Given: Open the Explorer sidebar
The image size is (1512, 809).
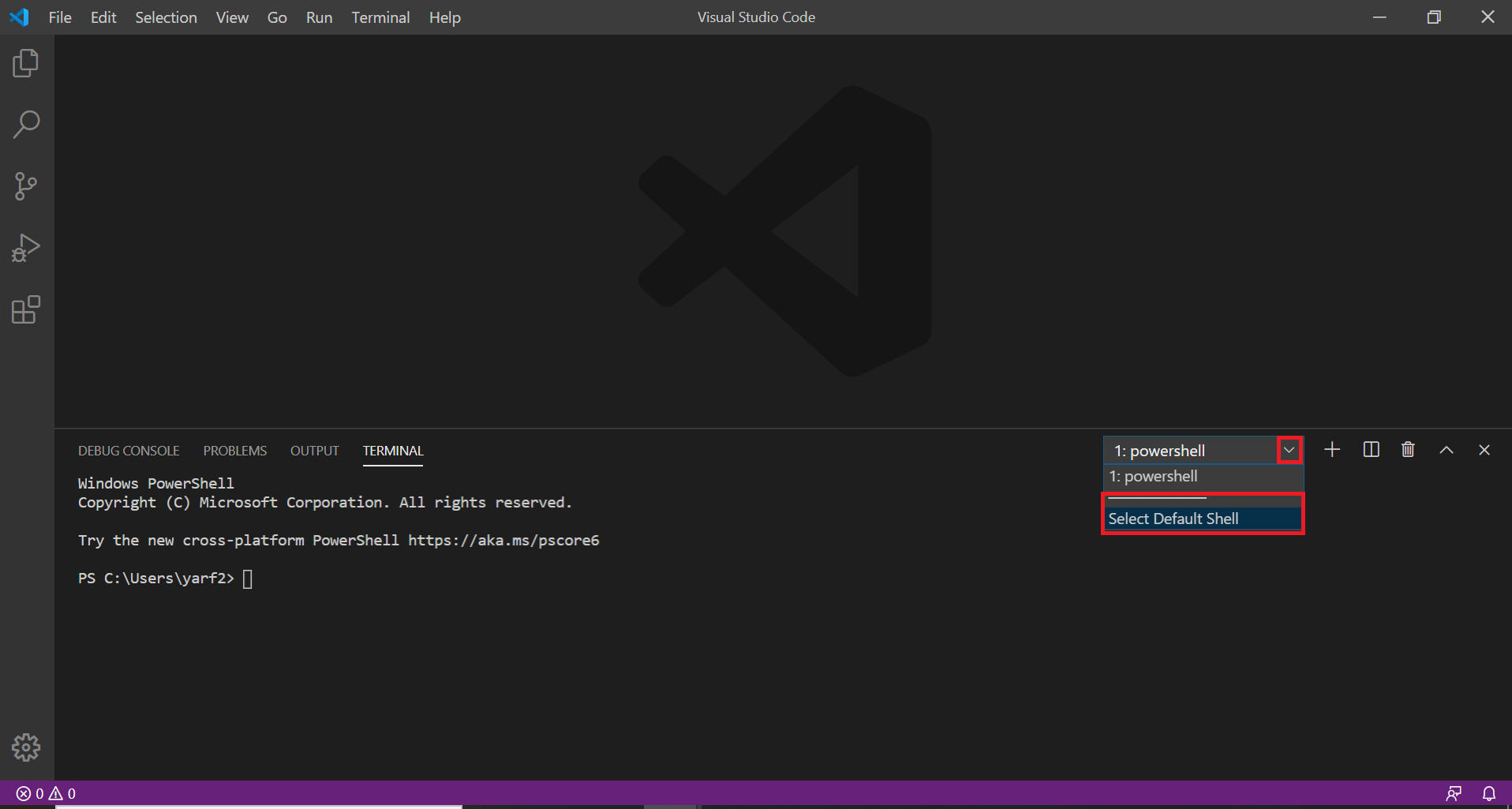Looking at the screenshot, I should 26,63.
